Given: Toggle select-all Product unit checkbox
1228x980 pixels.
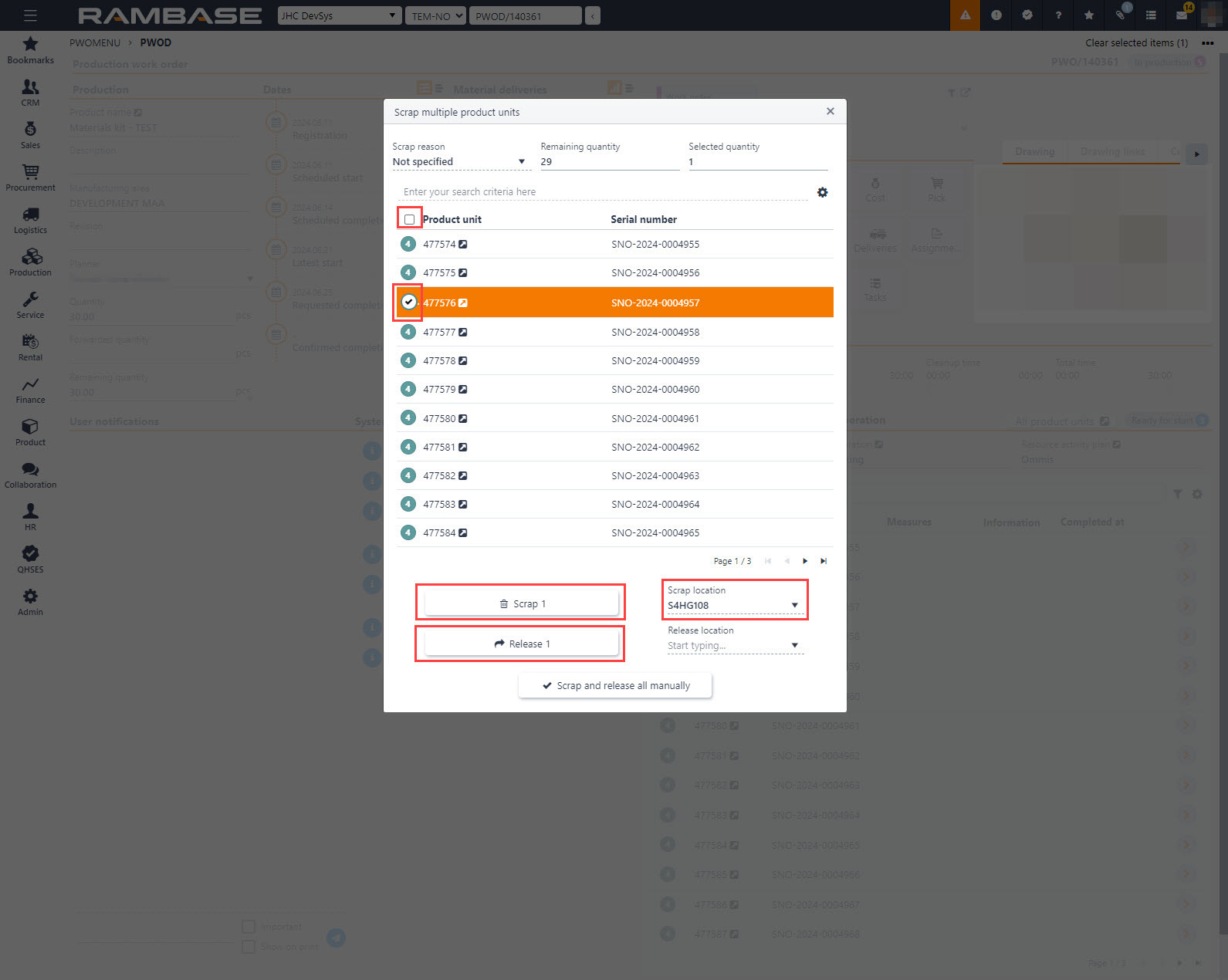Looking at the screenshot, I should point(410,220).
